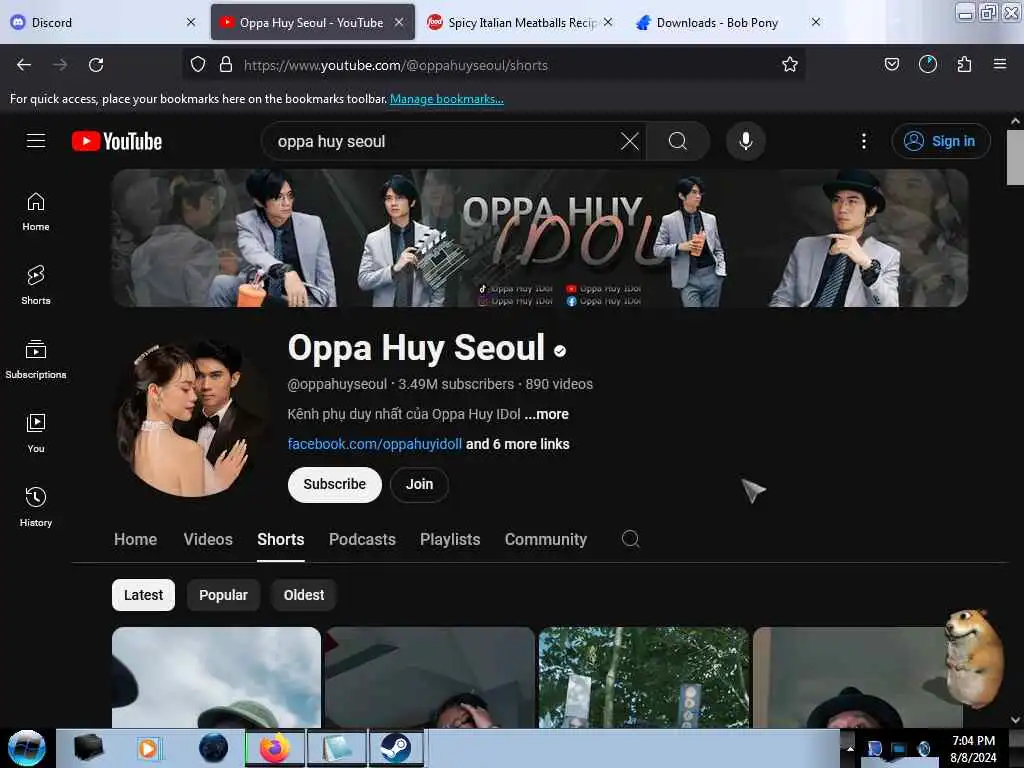Open Firefox extensions puzzle icon
Image resolution: width=1024 pixels, height=768 pixels.
(964, 64)
